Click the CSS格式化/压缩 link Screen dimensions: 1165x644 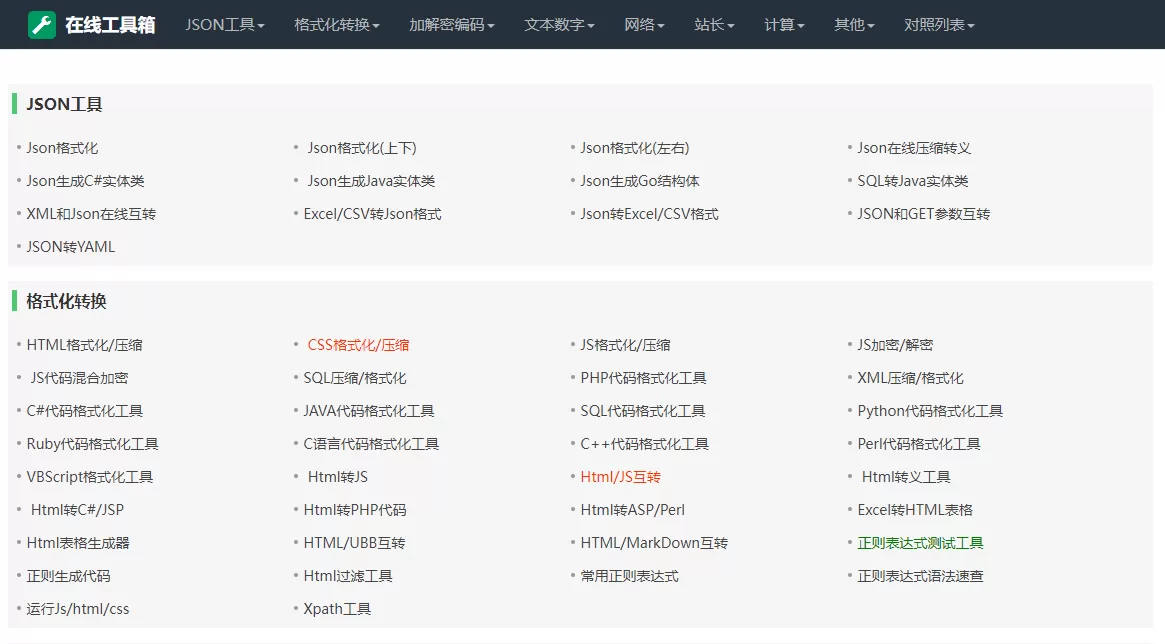(356, 344)
